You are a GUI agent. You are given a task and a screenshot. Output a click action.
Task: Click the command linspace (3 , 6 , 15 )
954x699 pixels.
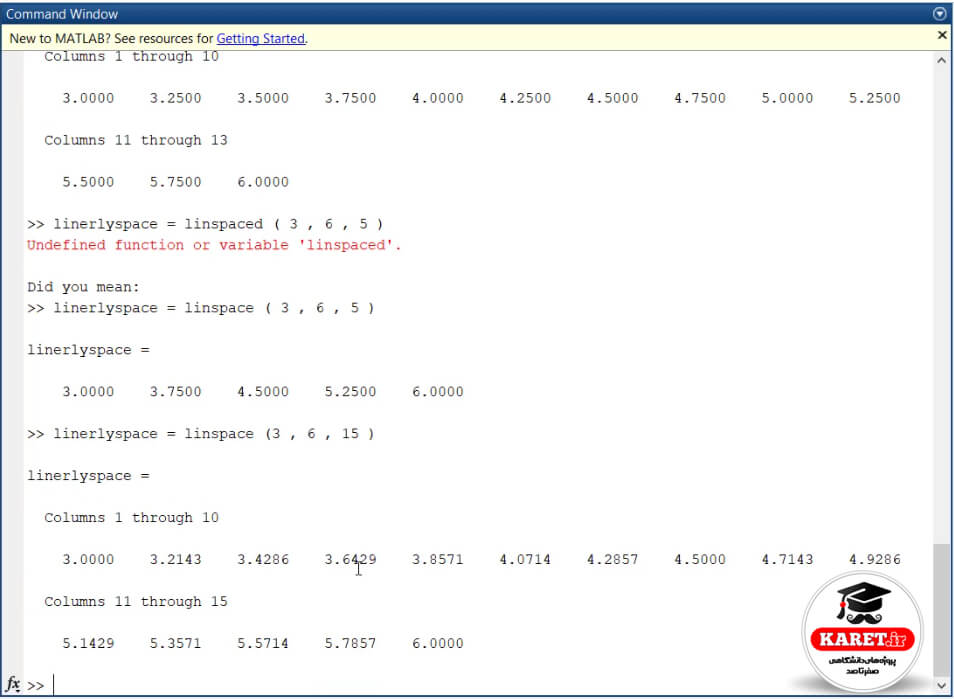click(x=201, y=434)
